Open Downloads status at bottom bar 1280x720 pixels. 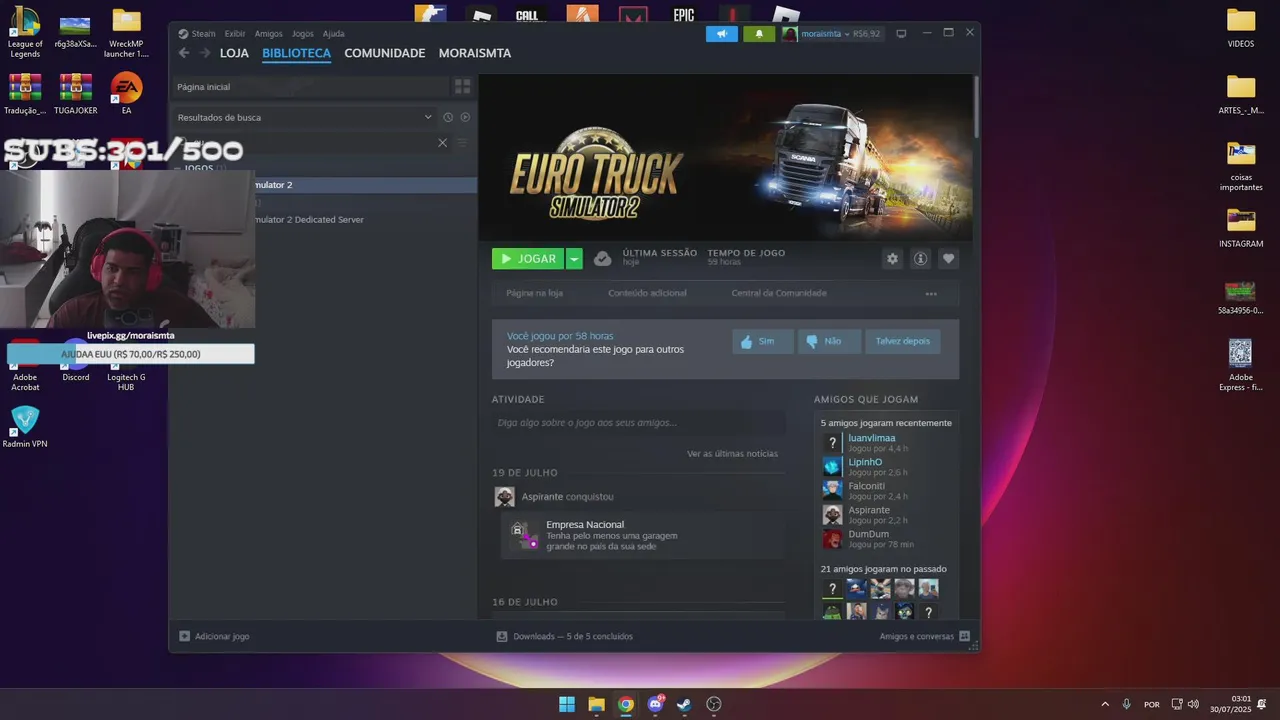tap(565, 636)
